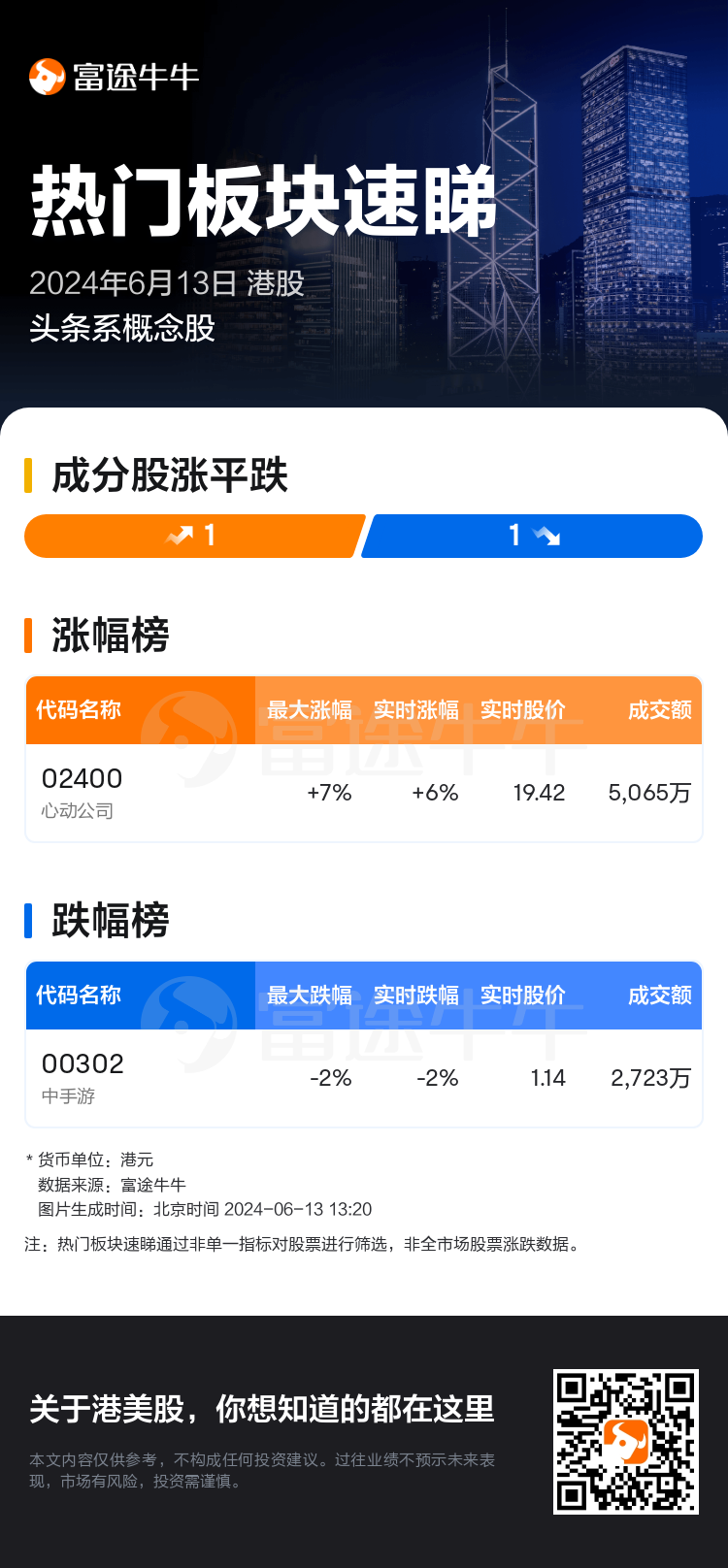
Task: Click 最大涨幅 column header
Action: 310,710
